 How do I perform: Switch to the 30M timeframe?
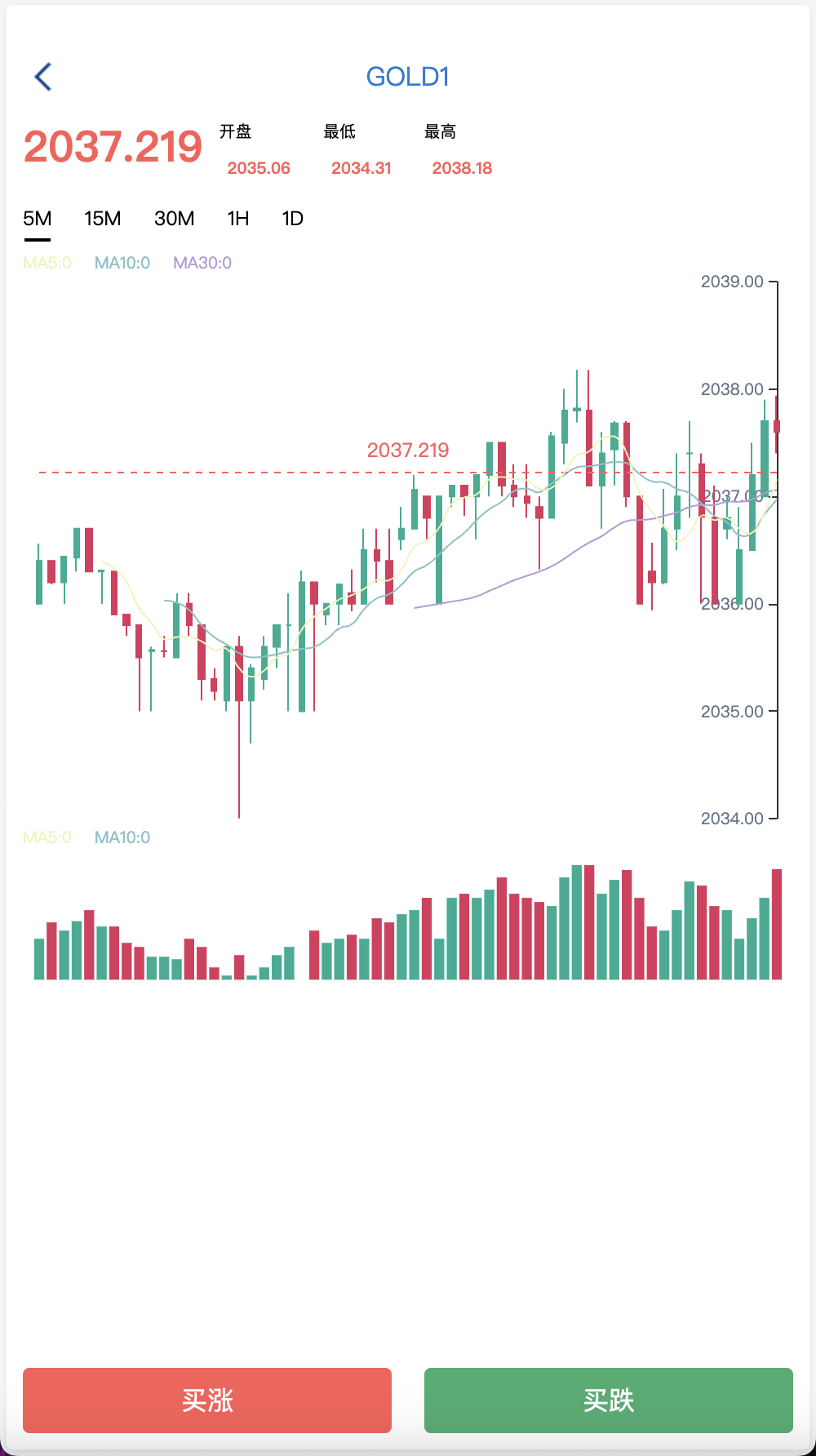click(174, 219)
